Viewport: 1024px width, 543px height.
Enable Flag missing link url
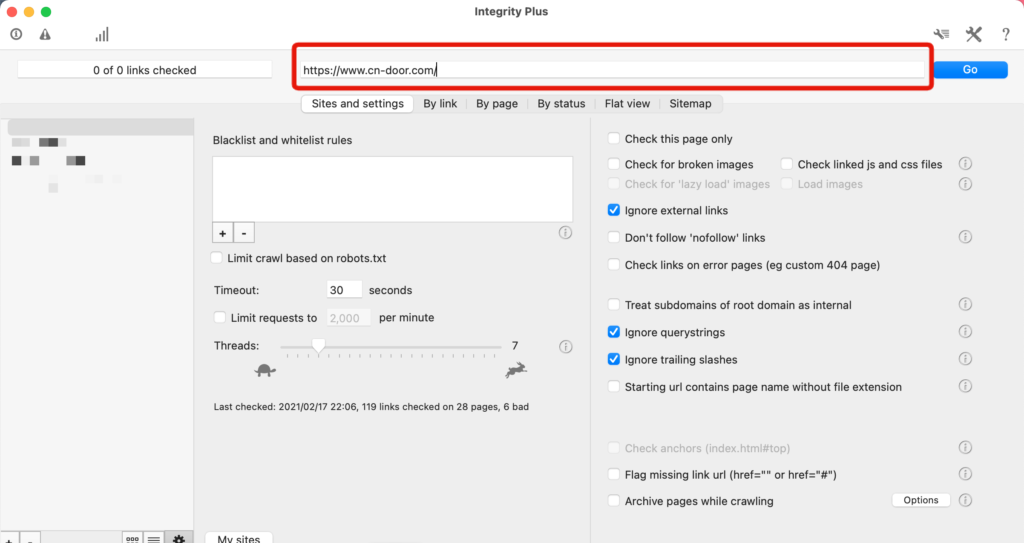pos(614,474)
